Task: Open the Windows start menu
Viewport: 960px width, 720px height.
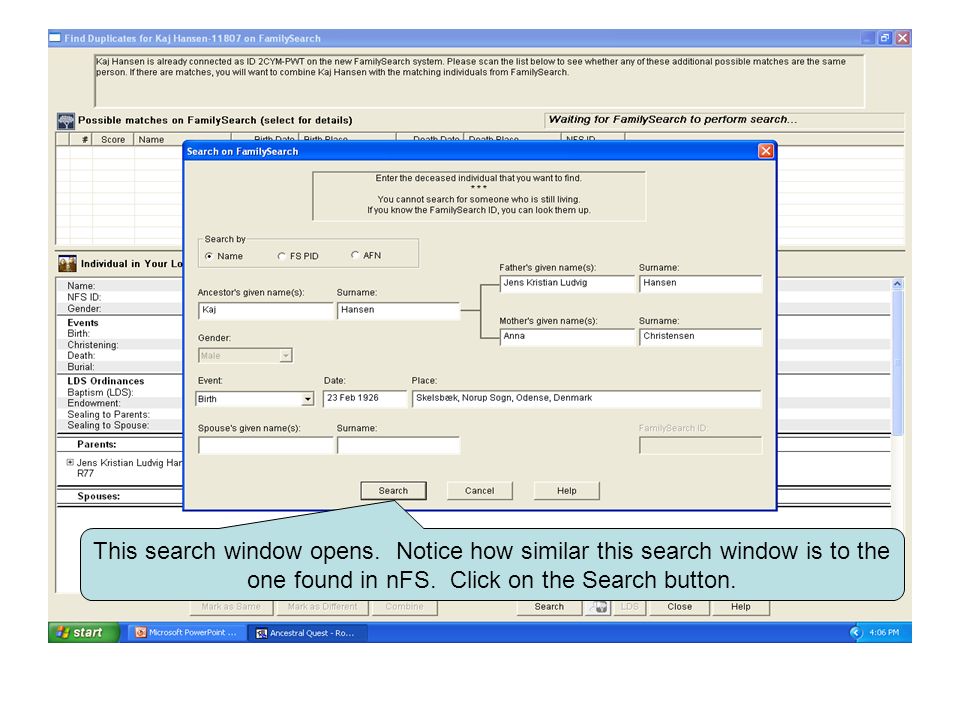Action: [84, 632]
